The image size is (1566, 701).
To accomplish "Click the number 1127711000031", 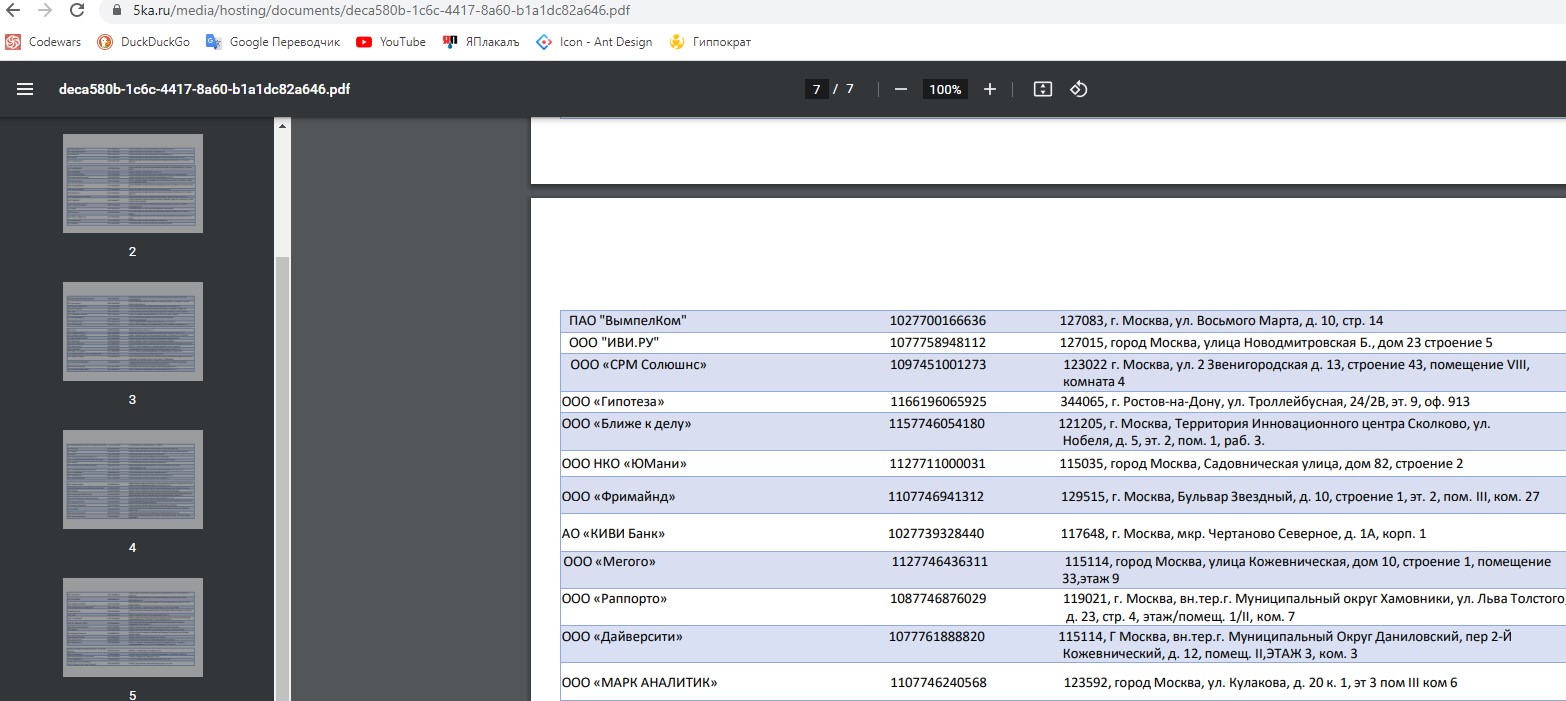I will pos(938,464).
